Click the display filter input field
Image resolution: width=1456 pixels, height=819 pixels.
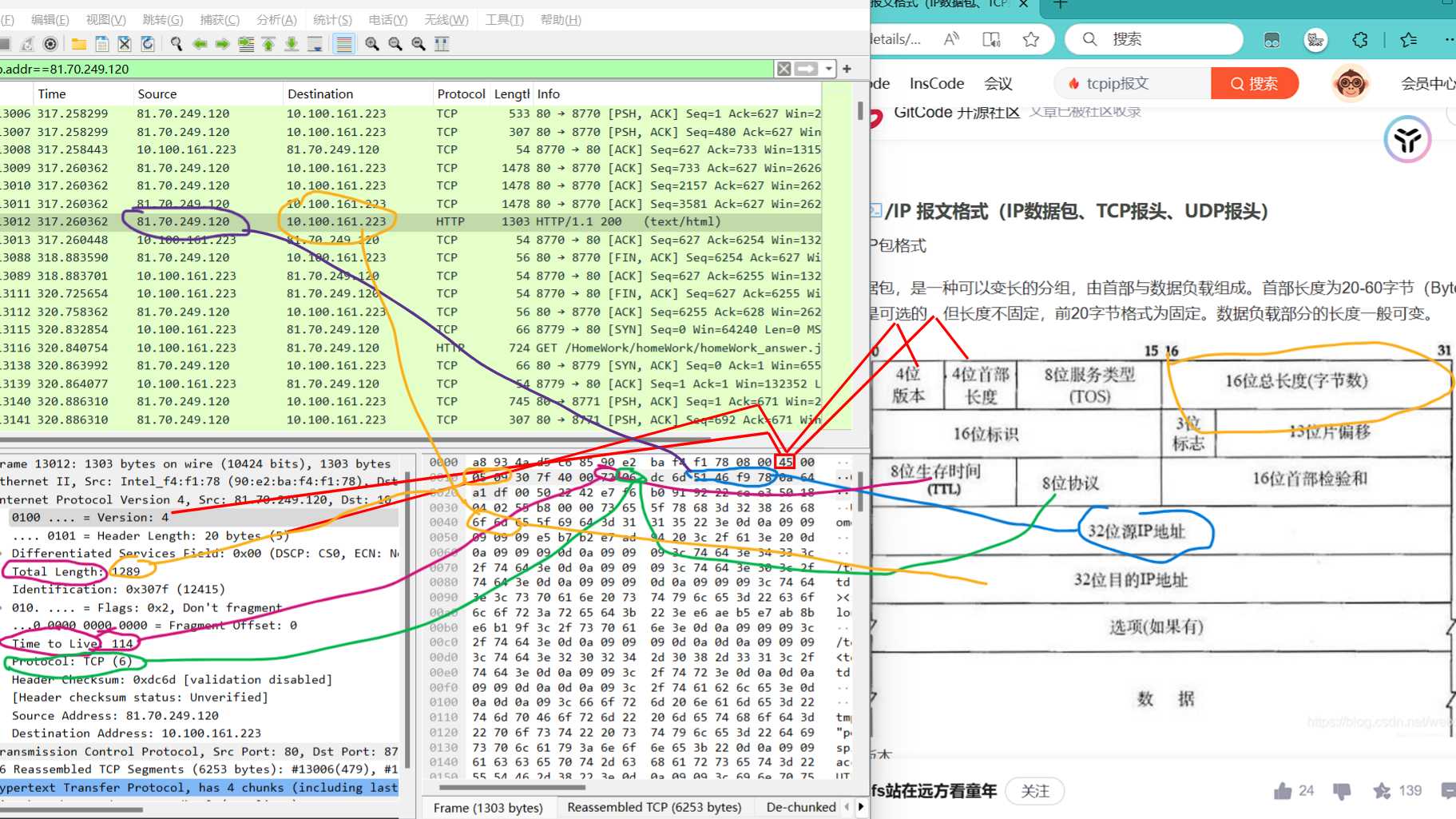click(387, 69)
